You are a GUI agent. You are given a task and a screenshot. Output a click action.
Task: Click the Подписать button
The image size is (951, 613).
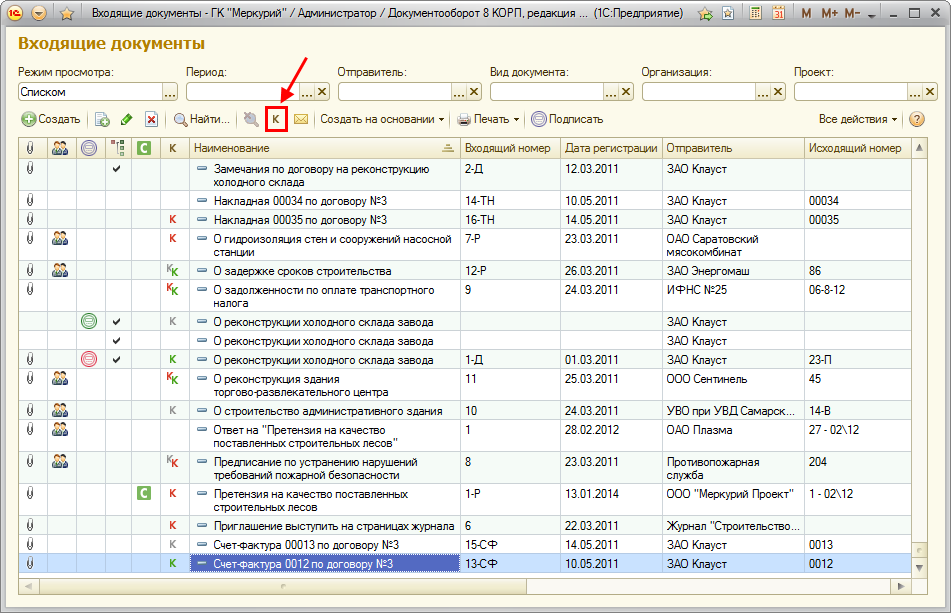567,119
